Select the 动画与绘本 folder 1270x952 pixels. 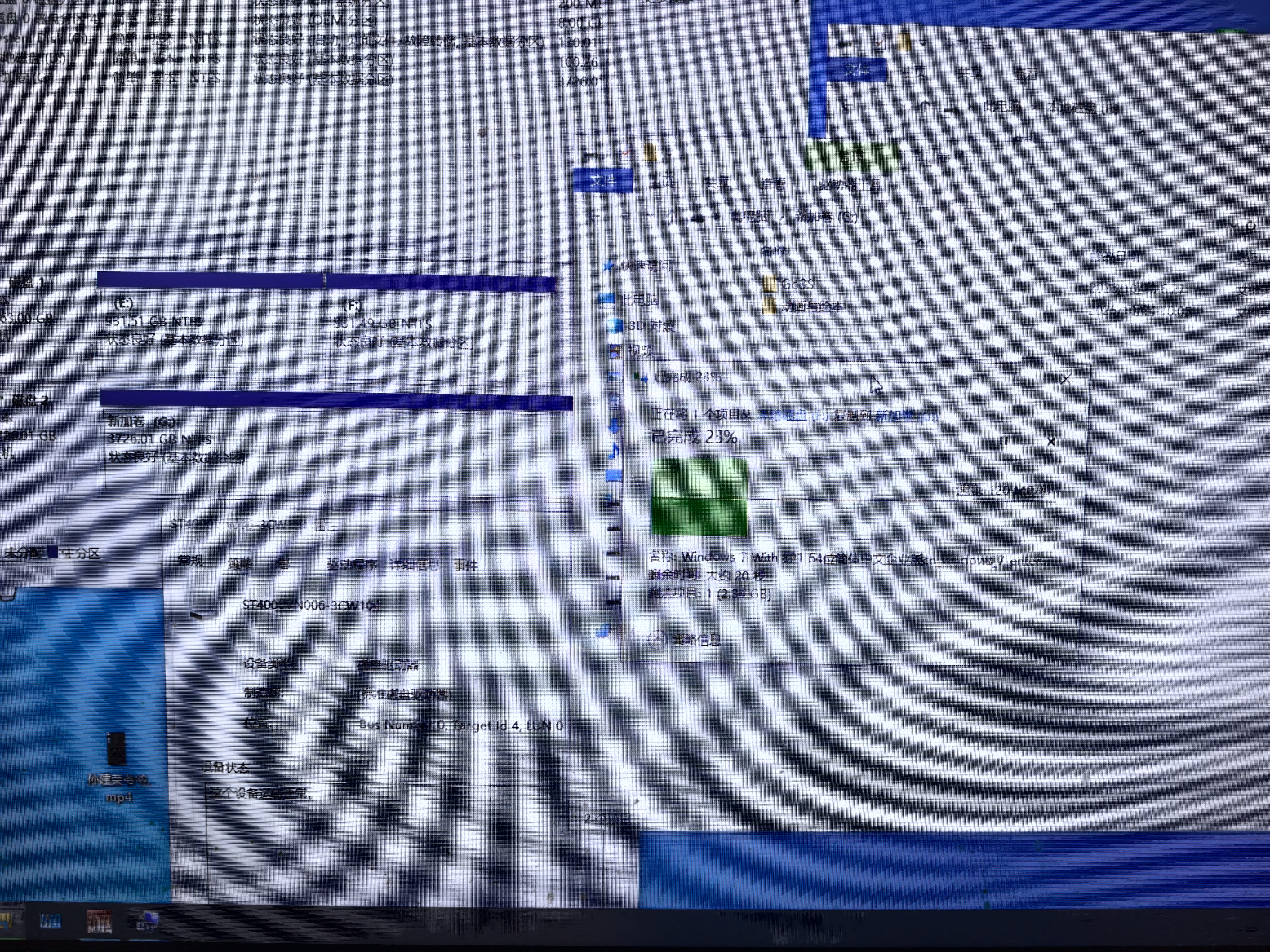click(x=804, y=306)
